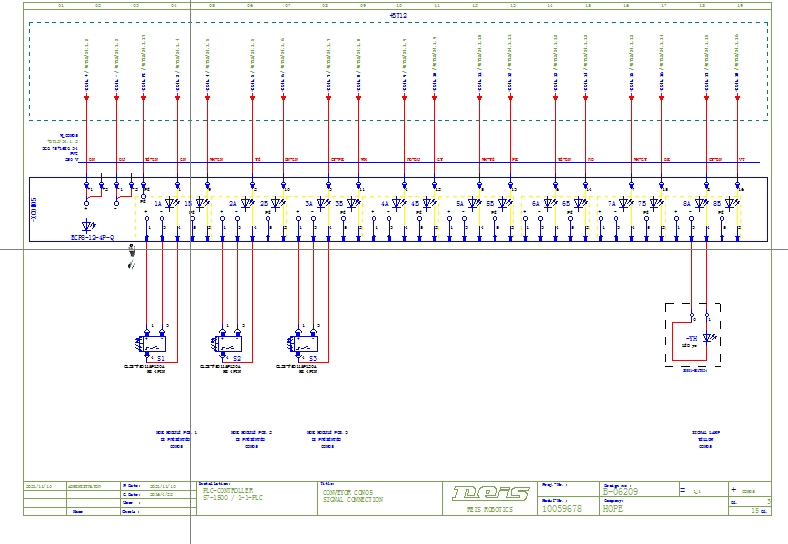The width and height of the screenshot is (788, 544).
Task: Select the S3 proximity sensor symbol
Action: [303, 344]
